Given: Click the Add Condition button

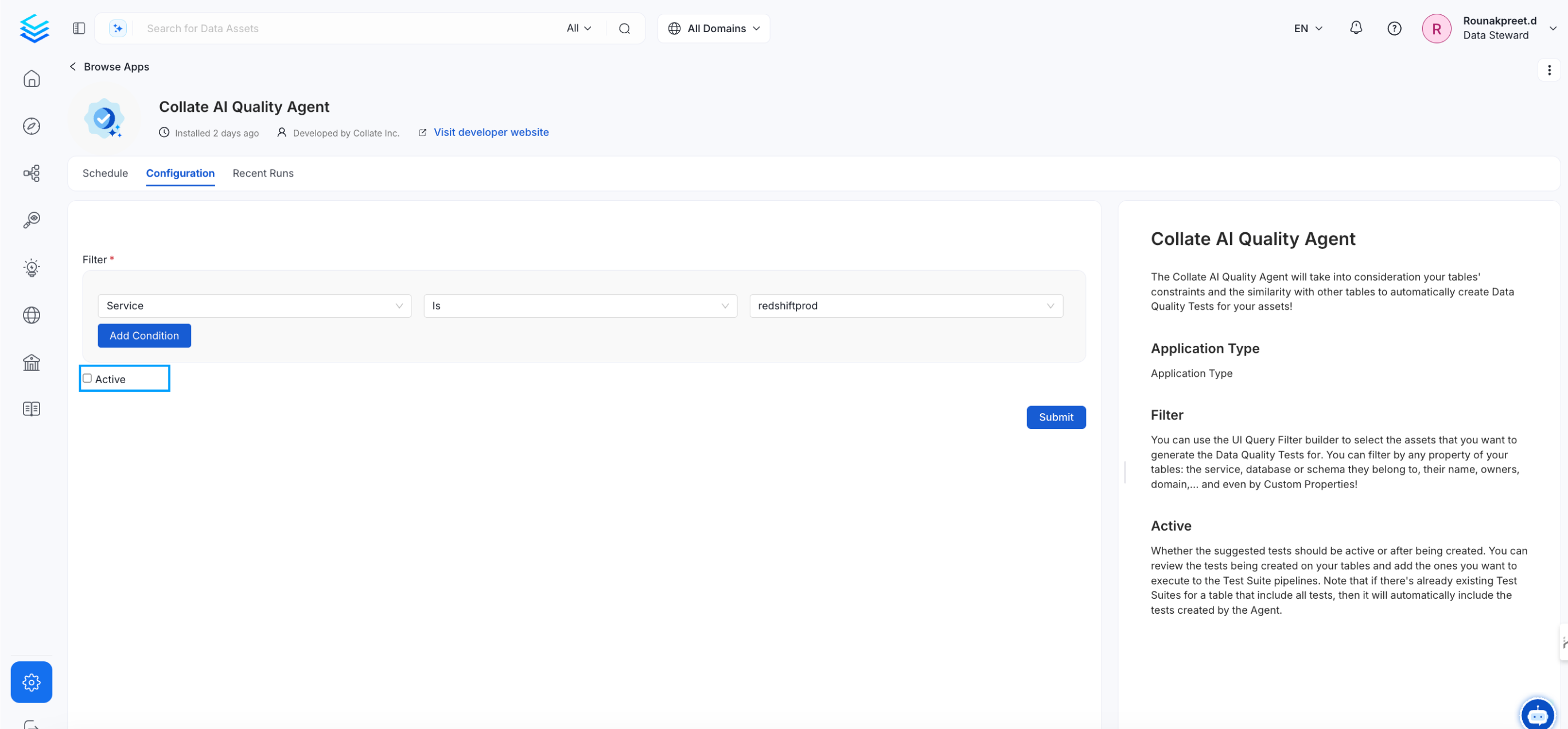Looking at the screenshot, I should point(144,336).
